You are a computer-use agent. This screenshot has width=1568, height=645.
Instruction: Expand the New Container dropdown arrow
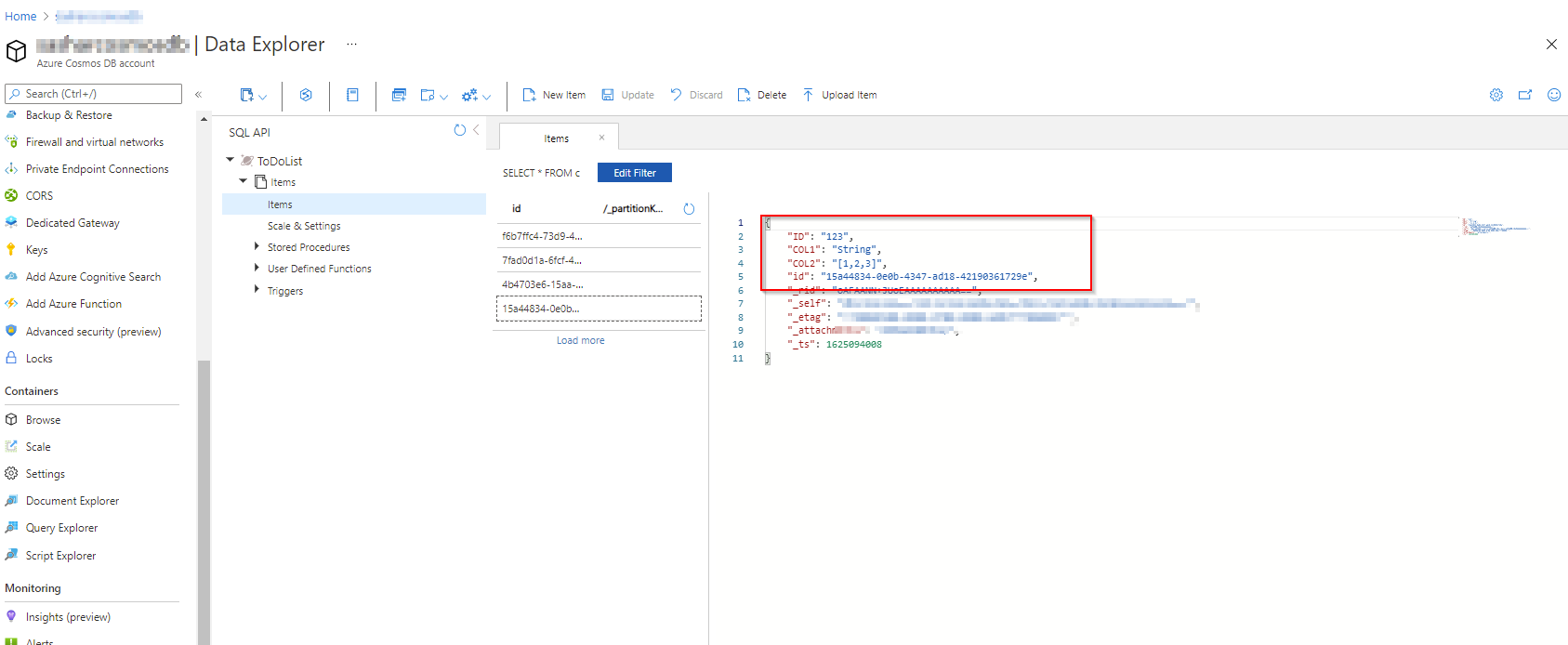tap(263, 97)
